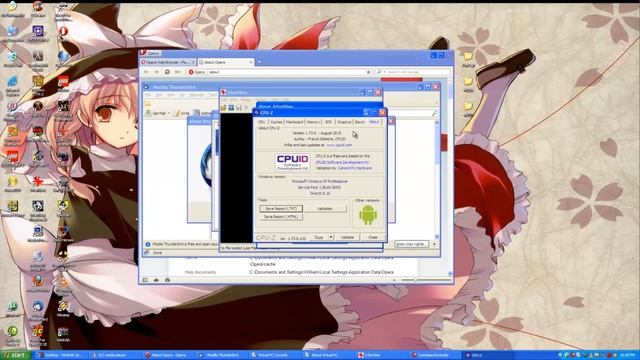Open the CPUID Software Development Kit link

point(342,162)
